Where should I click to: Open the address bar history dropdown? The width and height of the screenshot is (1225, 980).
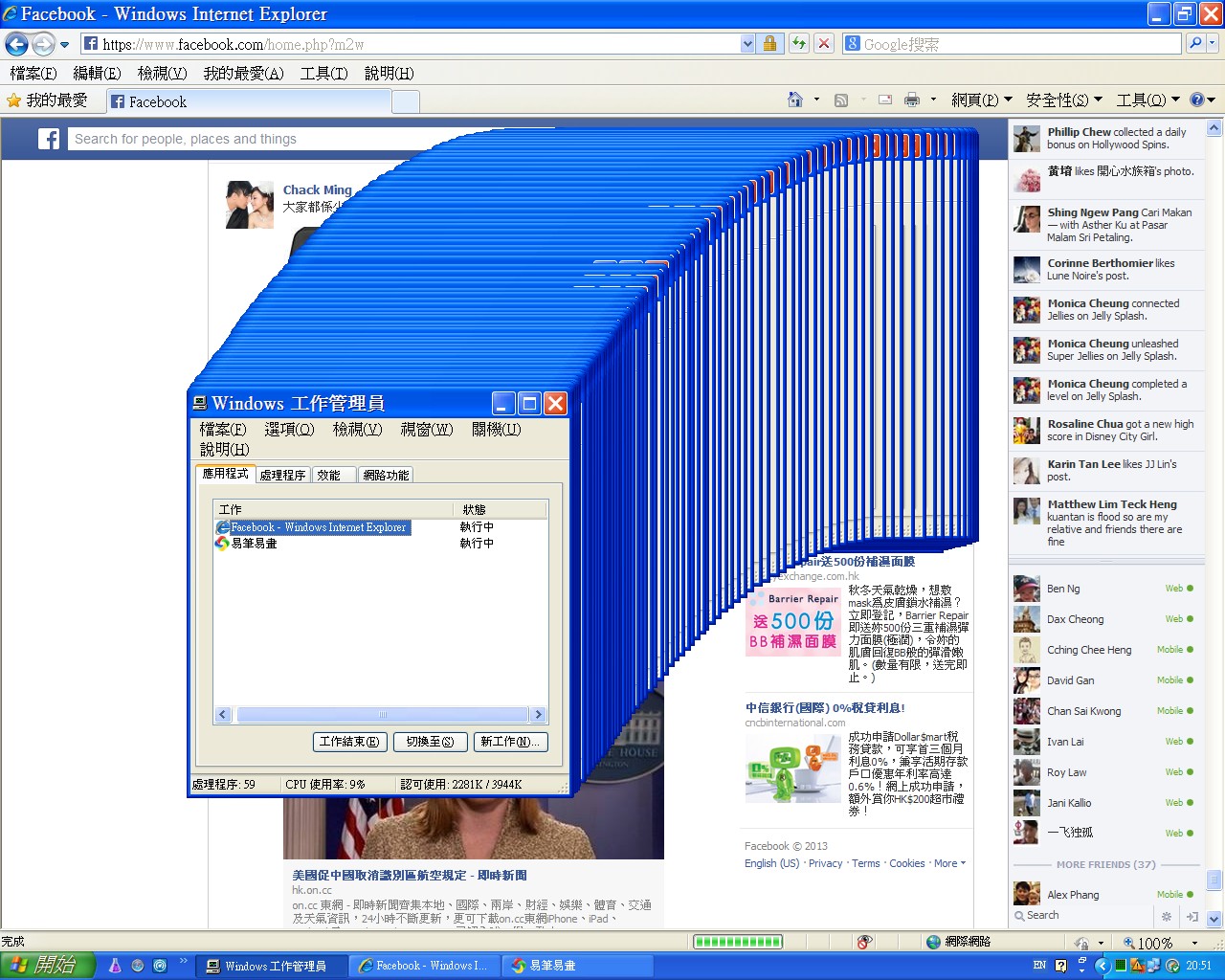[x=747, y=44]
